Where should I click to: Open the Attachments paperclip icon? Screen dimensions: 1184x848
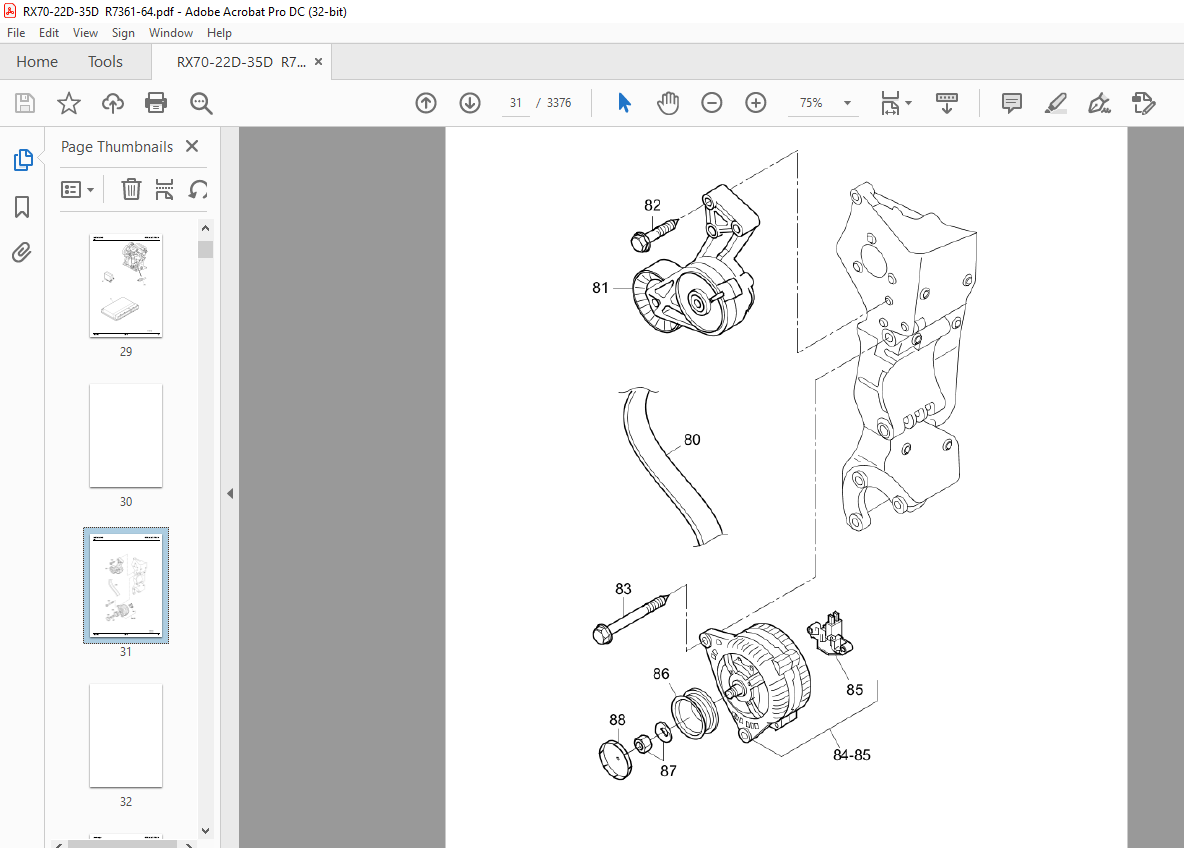click(22, 252)
